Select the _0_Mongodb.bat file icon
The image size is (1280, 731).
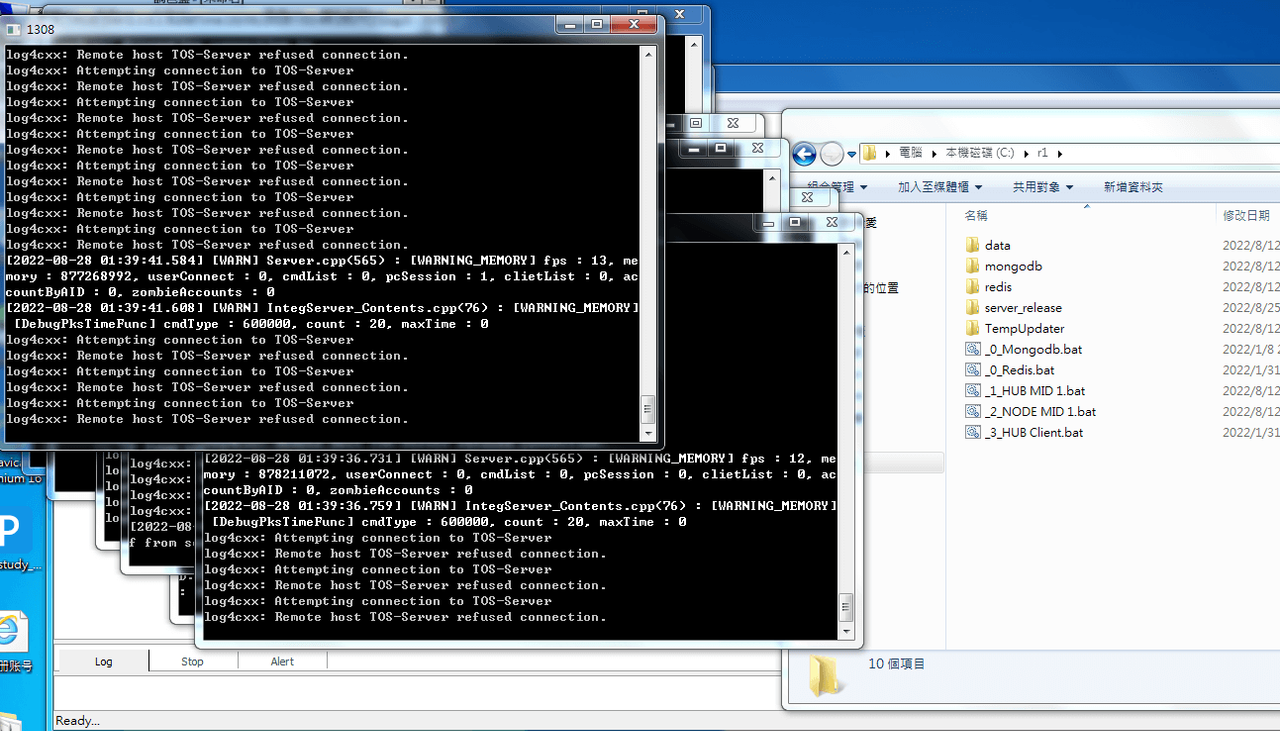click(973, 349)
